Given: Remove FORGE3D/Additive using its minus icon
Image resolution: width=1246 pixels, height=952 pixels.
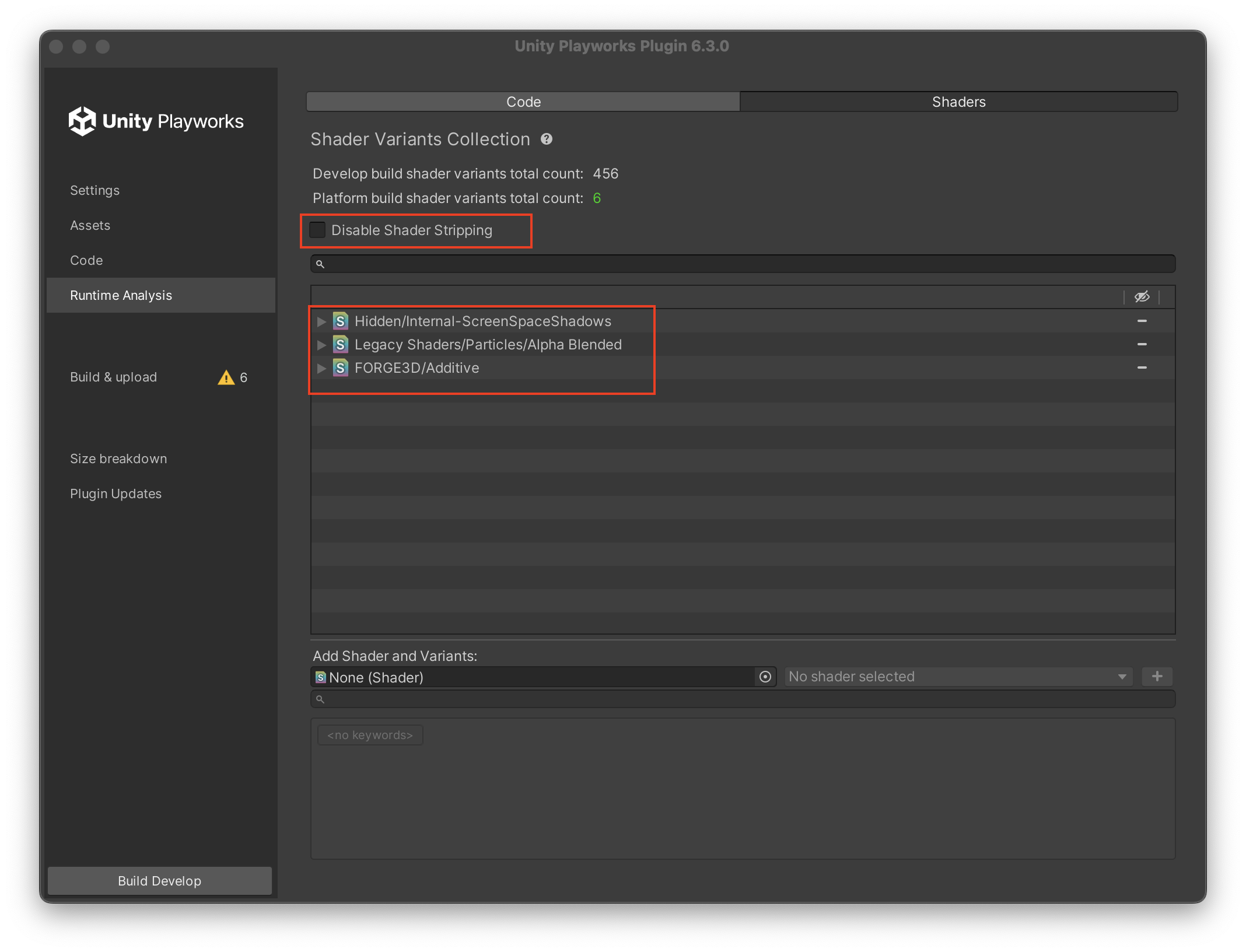Looking at the screenshot, I should coord(1142,367).
